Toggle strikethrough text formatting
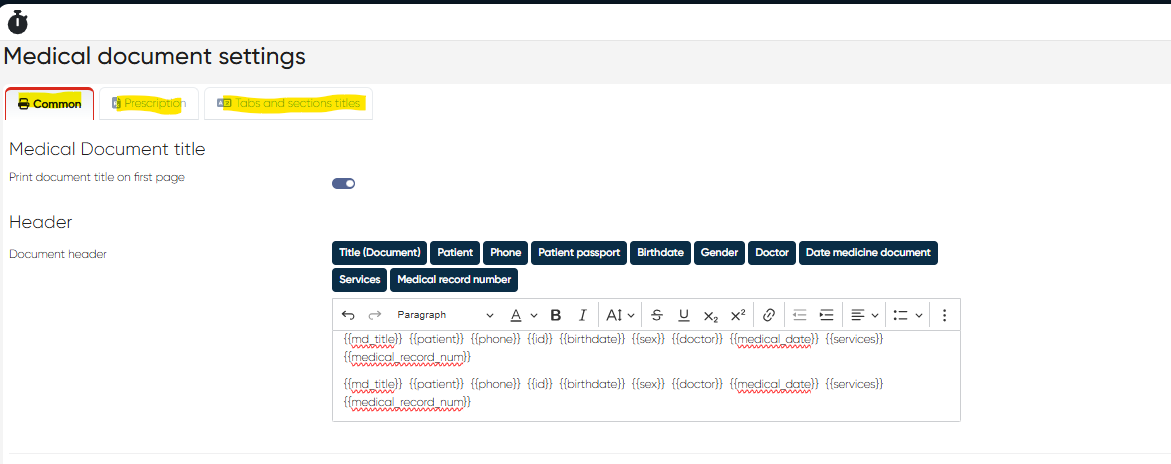This screenshot has width=1171, height=464. [x=657, y=315]
